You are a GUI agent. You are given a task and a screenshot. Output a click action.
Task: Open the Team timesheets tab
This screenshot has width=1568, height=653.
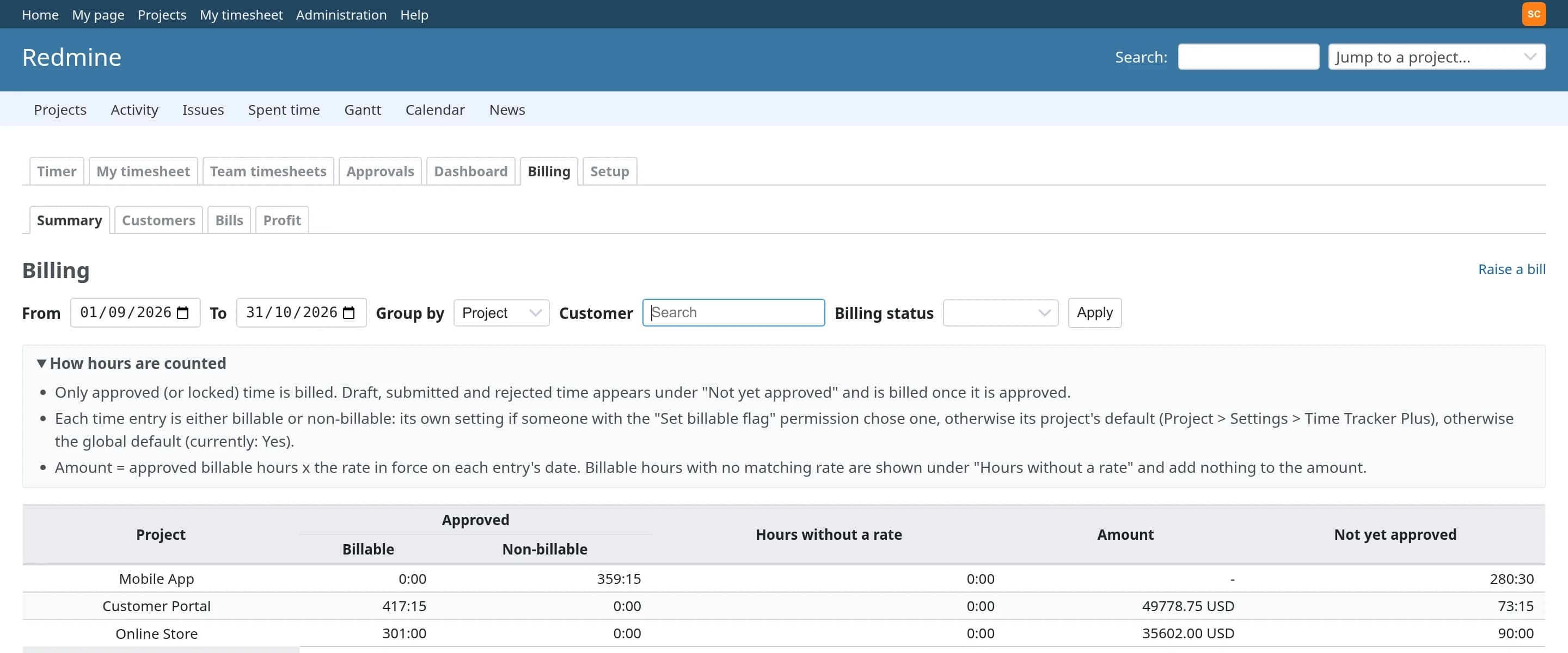pos(268,171)
